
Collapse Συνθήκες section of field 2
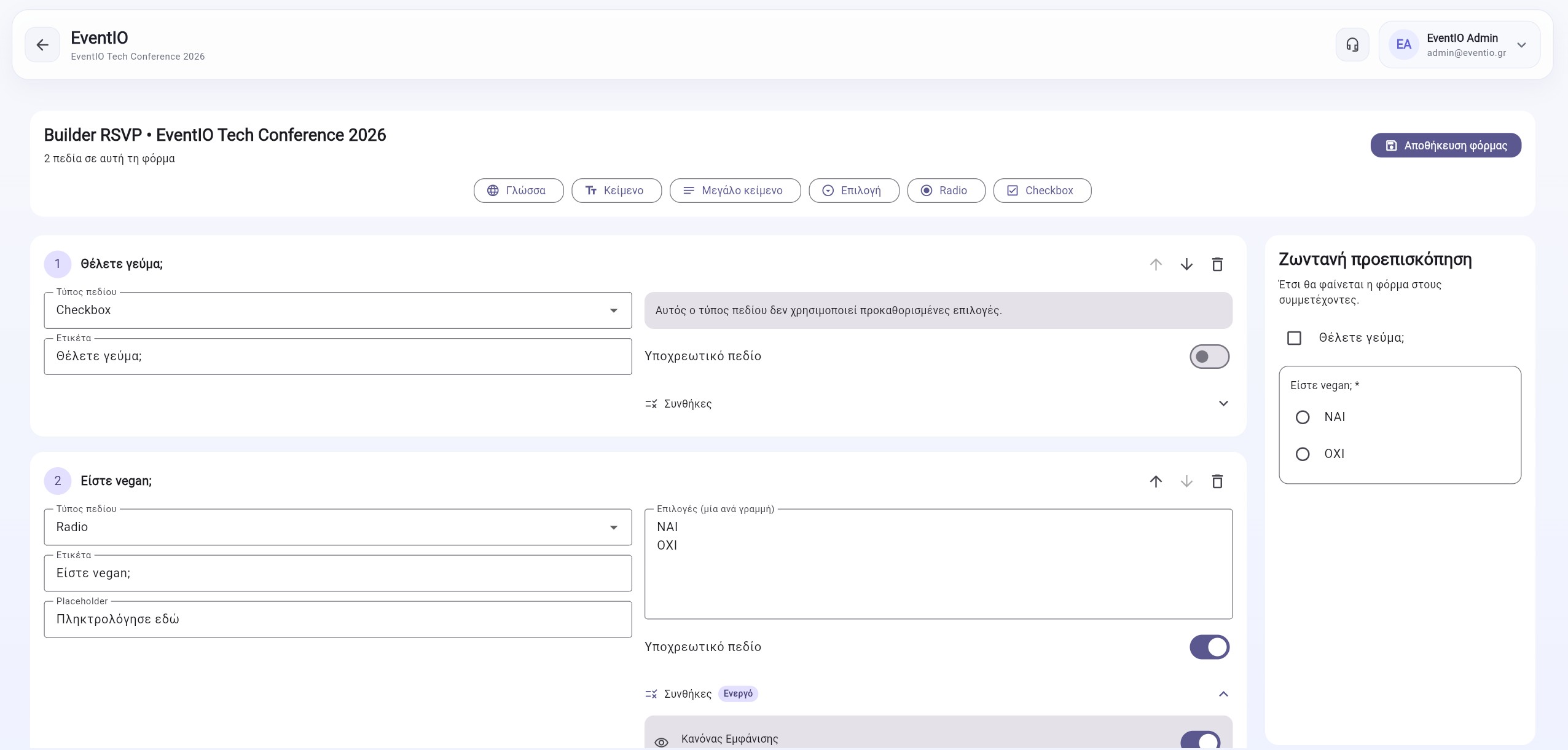pyautogui.click(x=938, y=694)
